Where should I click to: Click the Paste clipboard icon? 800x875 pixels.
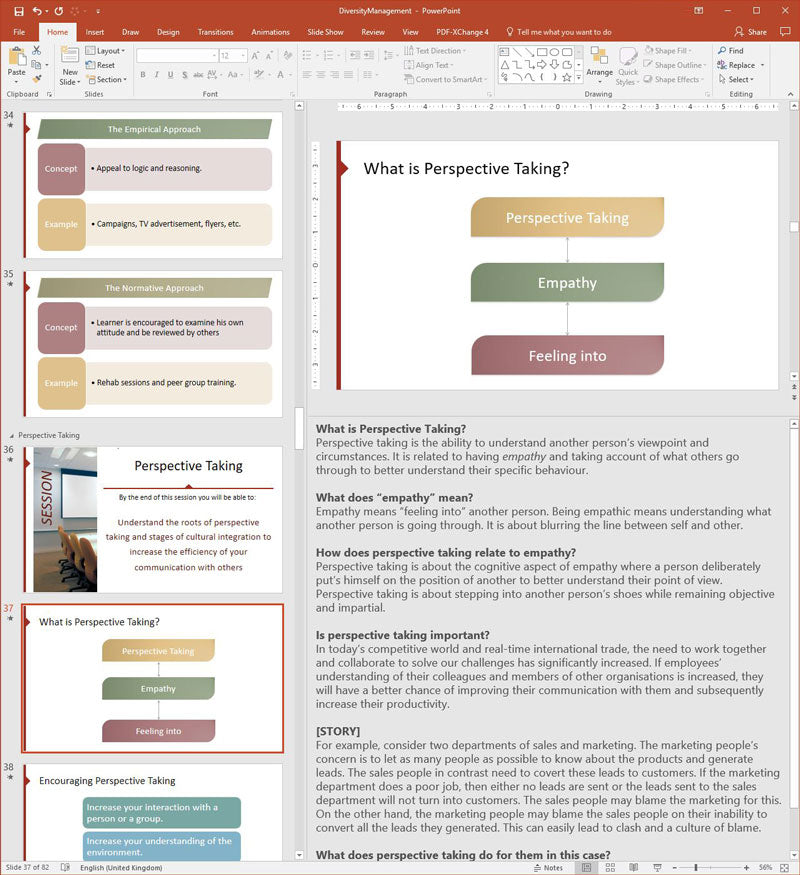17,57
